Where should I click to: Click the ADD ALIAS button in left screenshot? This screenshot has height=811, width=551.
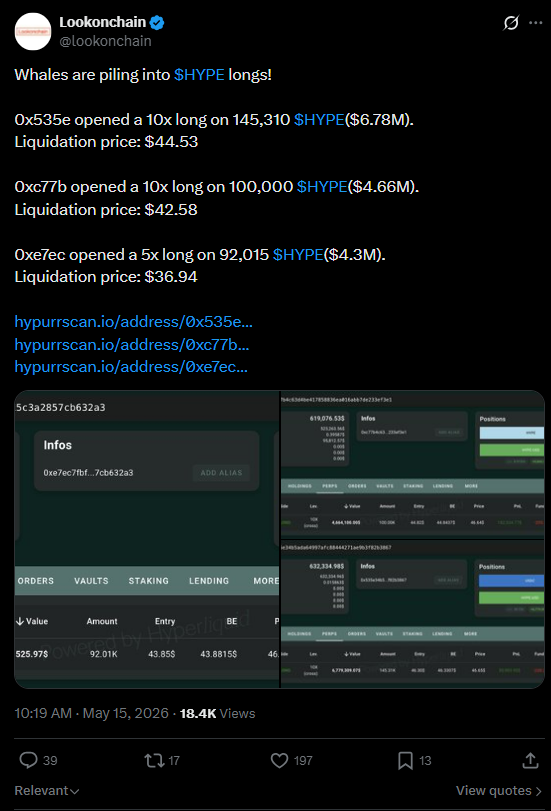coord(221,473)
